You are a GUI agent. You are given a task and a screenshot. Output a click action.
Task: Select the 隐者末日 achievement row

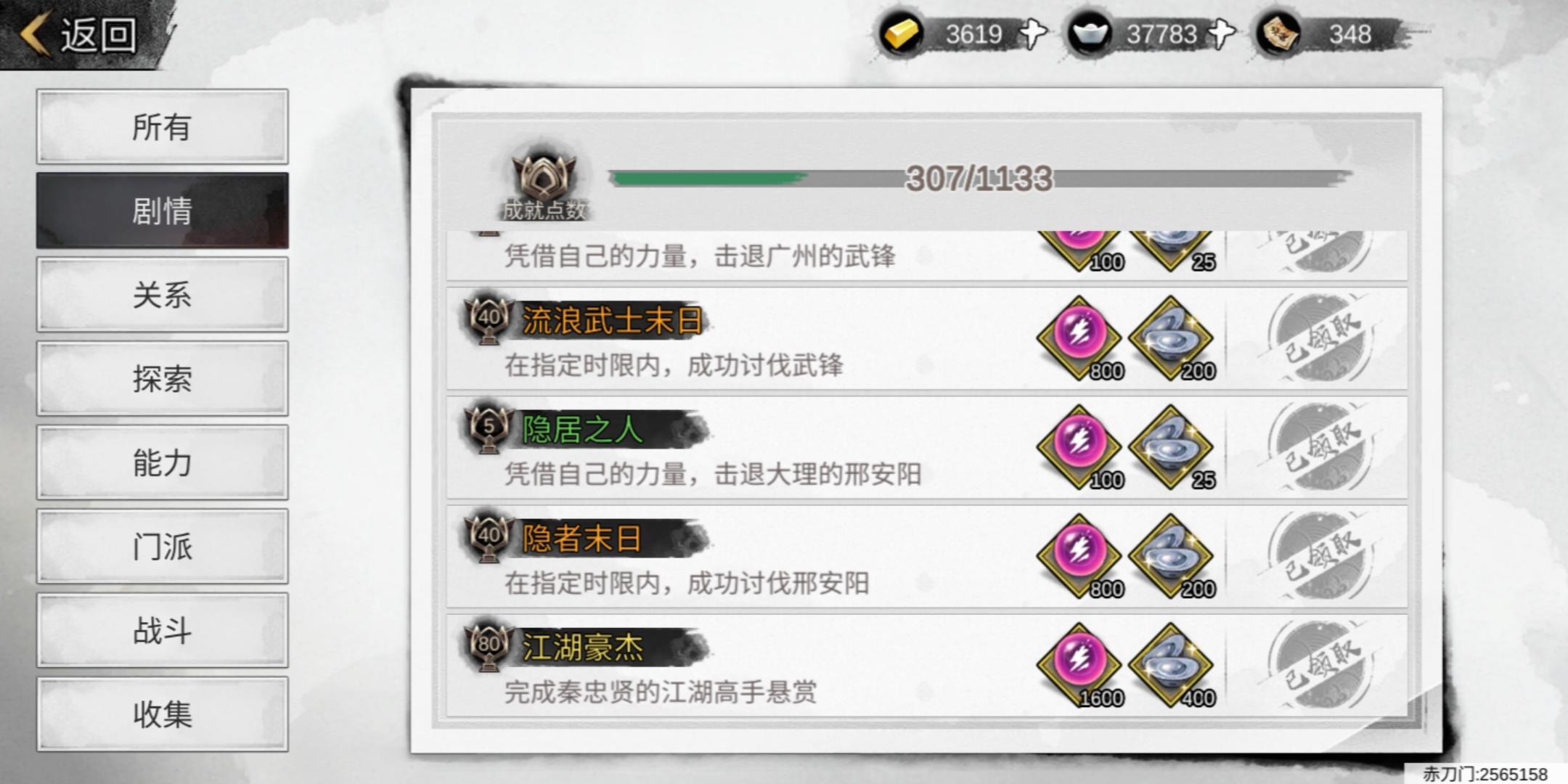(927, 557)
